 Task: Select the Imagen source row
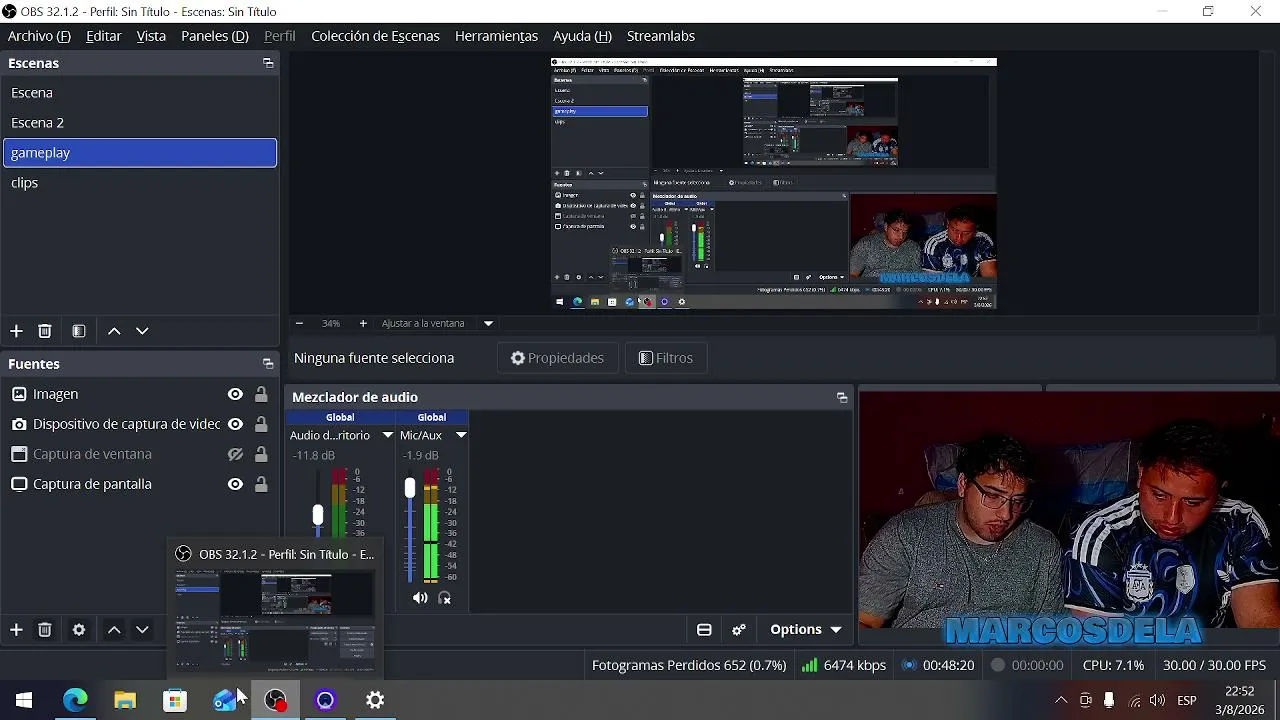point(140,394)
